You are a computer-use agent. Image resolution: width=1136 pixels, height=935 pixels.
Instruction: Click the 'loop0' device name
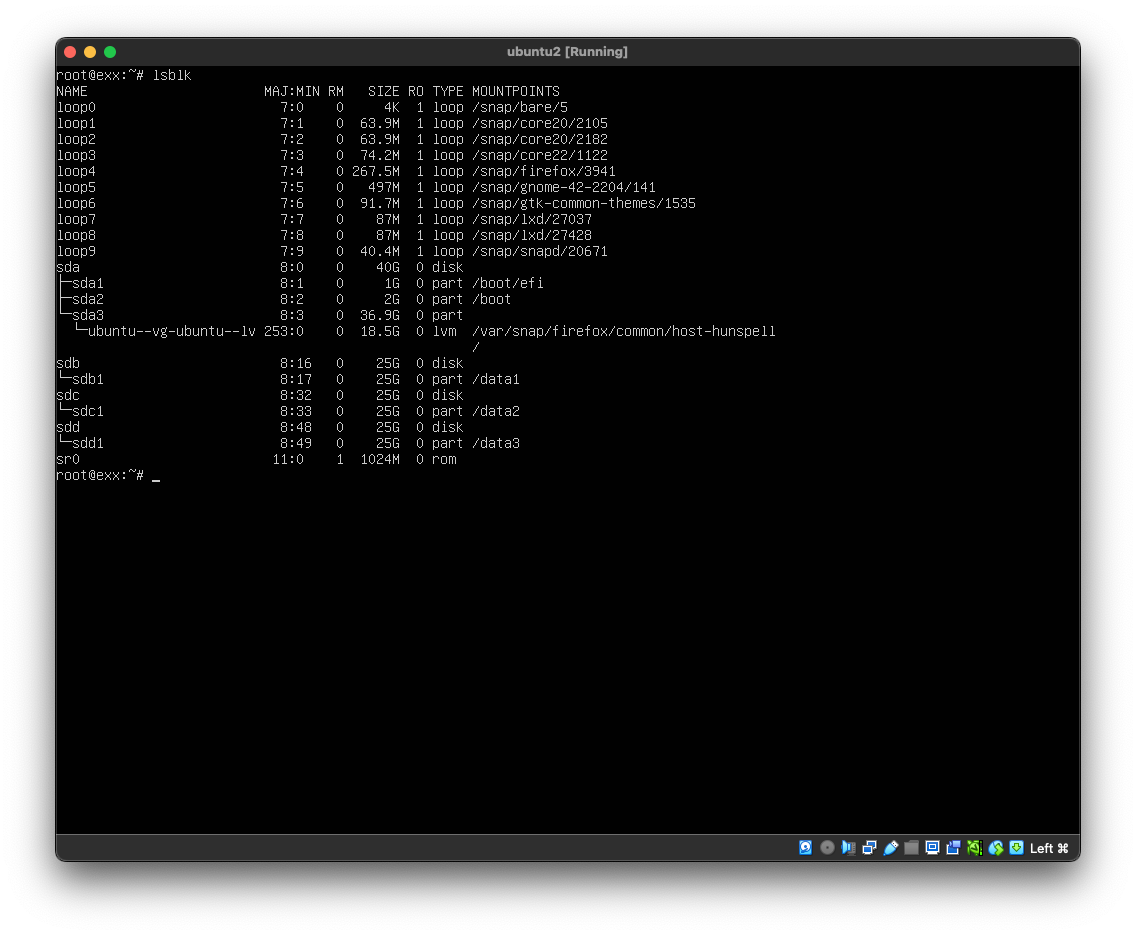click(76, 107)
